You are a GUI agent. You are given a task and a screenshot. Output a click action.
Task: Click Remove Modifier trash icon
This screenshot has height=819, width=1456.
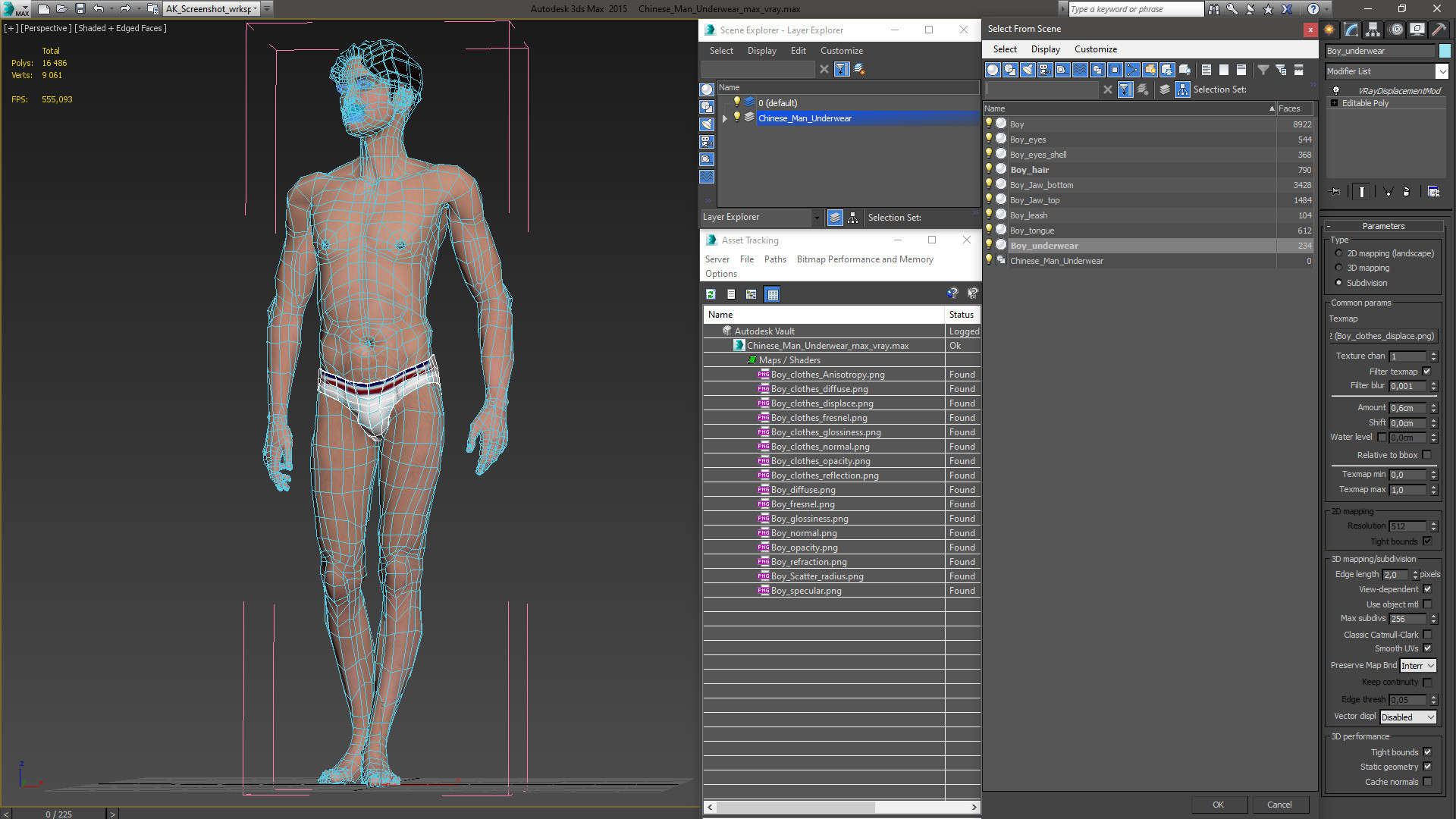(1407, 192)
